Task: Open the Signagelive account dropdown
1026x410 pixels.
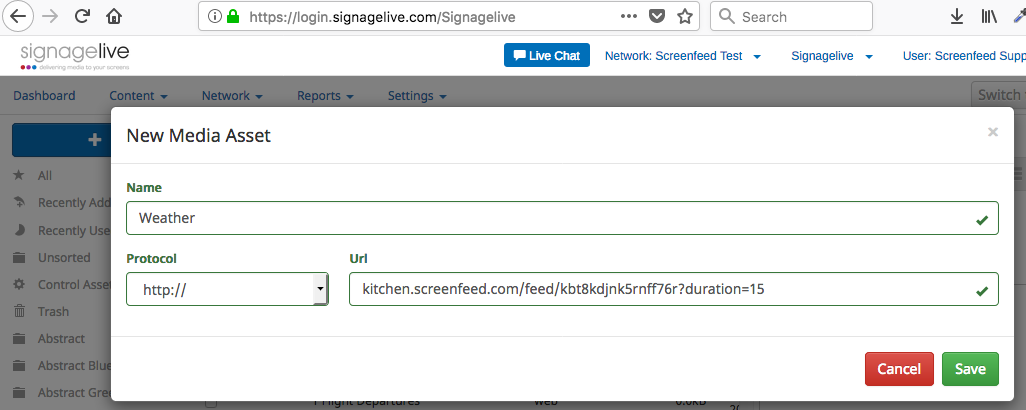Action: pos(832,56)
